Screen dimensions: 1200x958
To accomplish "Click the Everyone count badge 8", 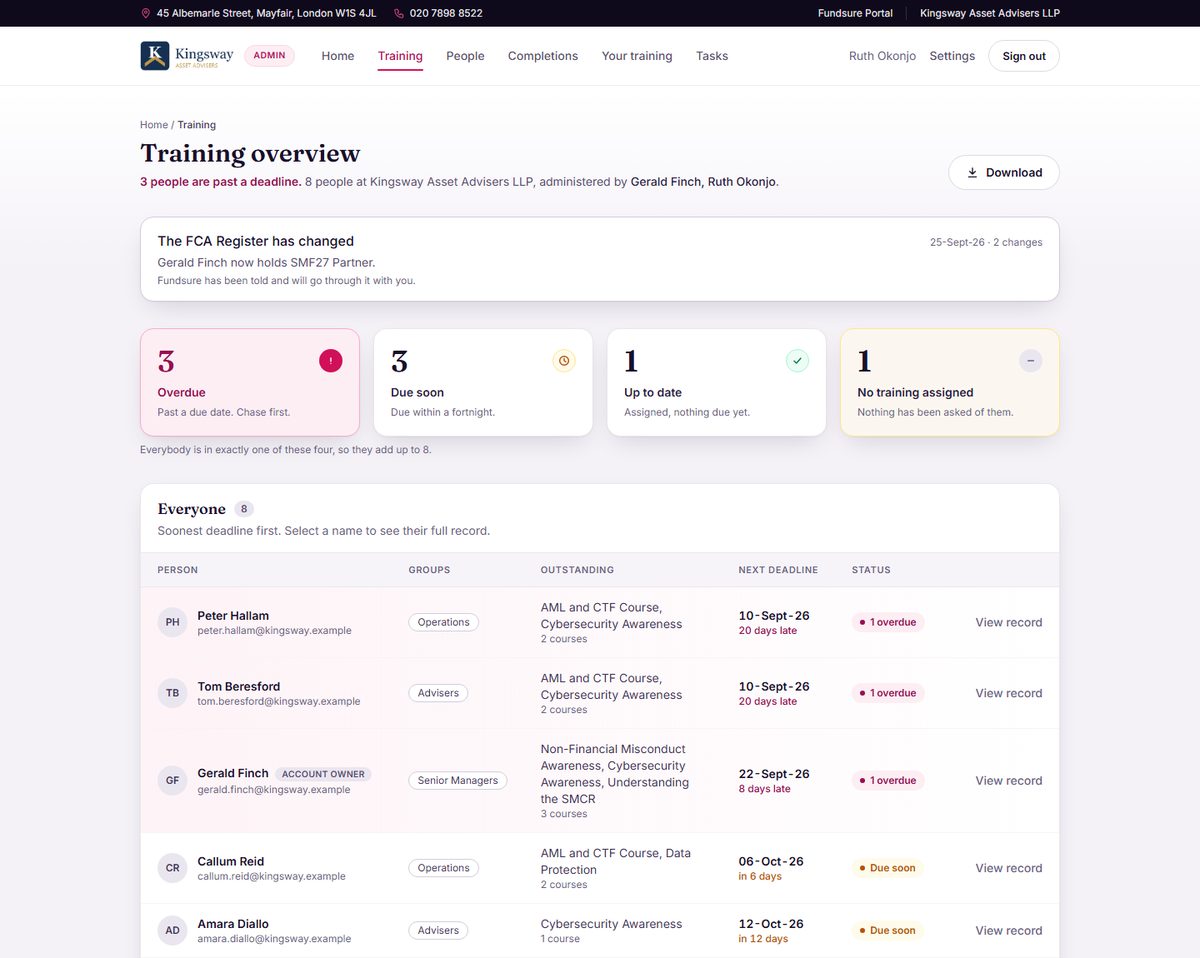I will [x=244, y=509].
